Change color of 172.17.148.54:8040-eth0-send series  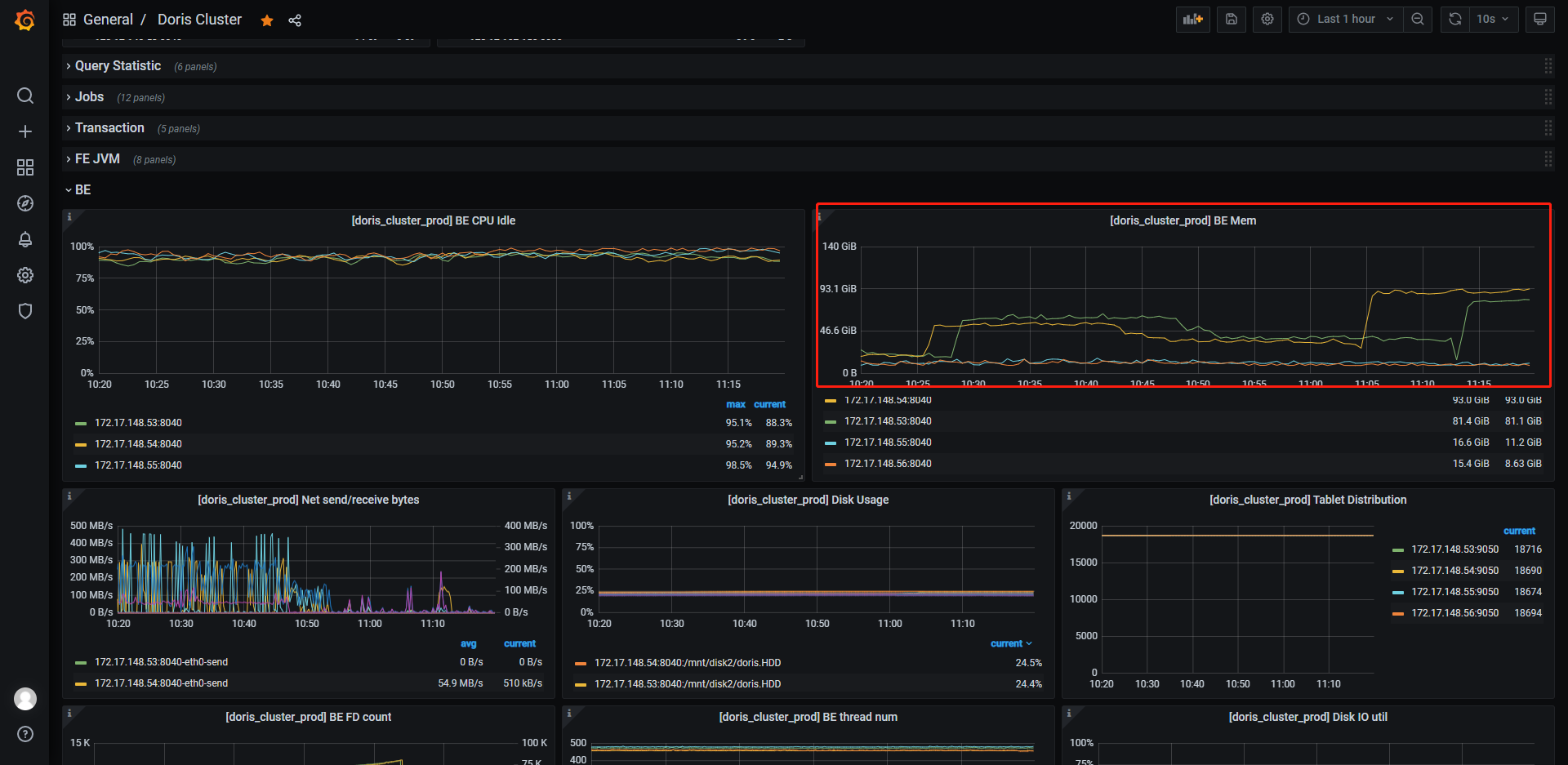81,684
